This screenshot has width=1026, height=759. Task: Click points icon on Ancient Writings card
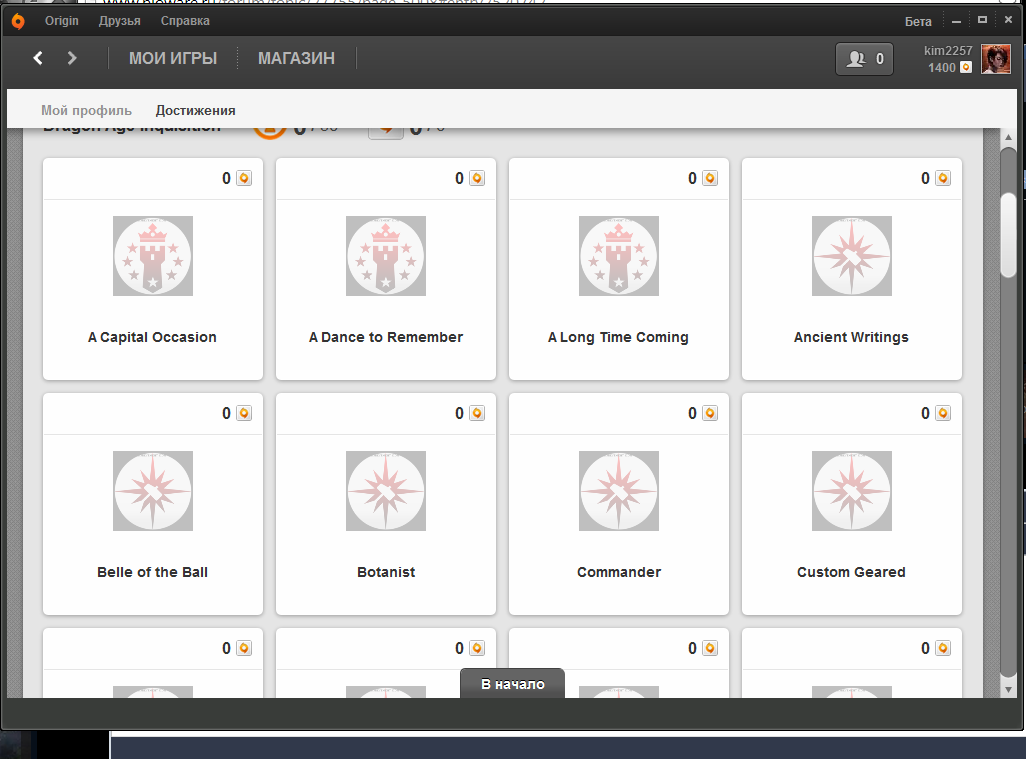click(943, 178)
